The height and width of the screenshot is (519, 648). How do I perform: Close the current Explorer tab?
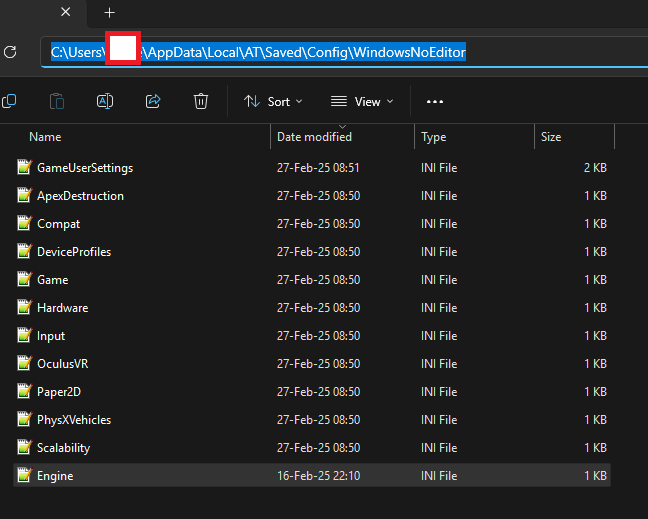pos(65,12)
